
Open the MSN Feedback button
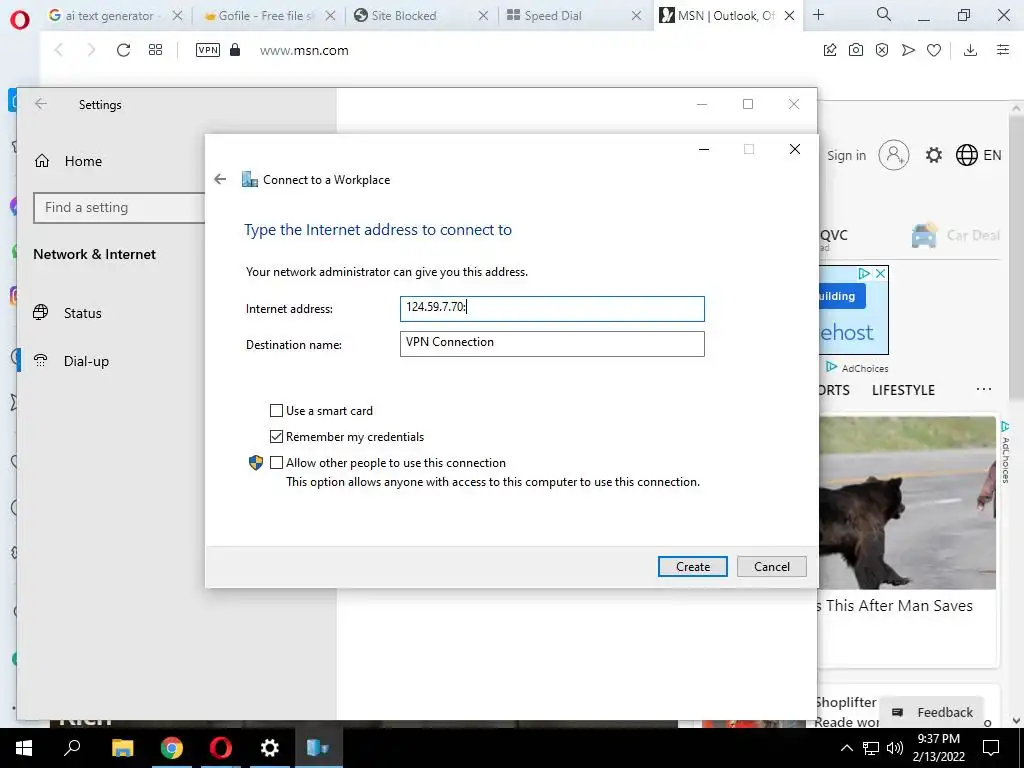click(x=932, y=712)
